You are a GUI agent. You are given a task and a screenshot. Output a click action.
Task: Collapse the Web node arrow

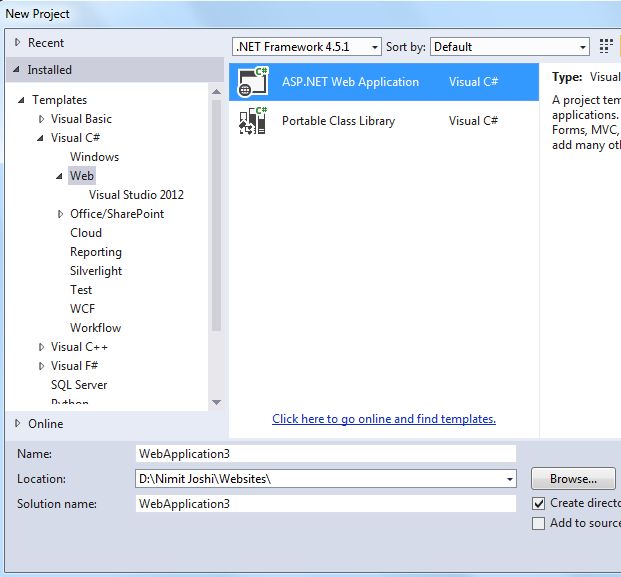(x=59, y=176)
